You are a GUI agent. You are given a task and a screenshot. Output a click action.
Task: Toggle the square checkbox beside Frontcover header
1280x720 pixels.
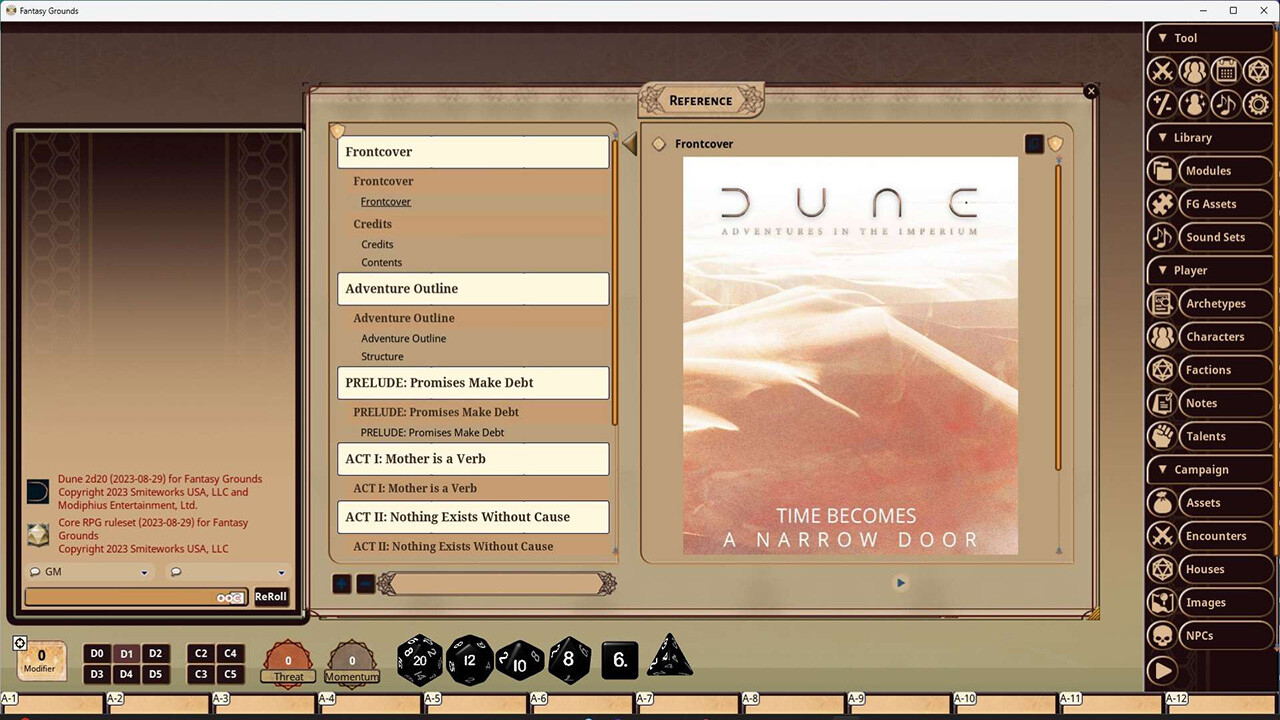pyautogui.click(x=1033, y=143)
